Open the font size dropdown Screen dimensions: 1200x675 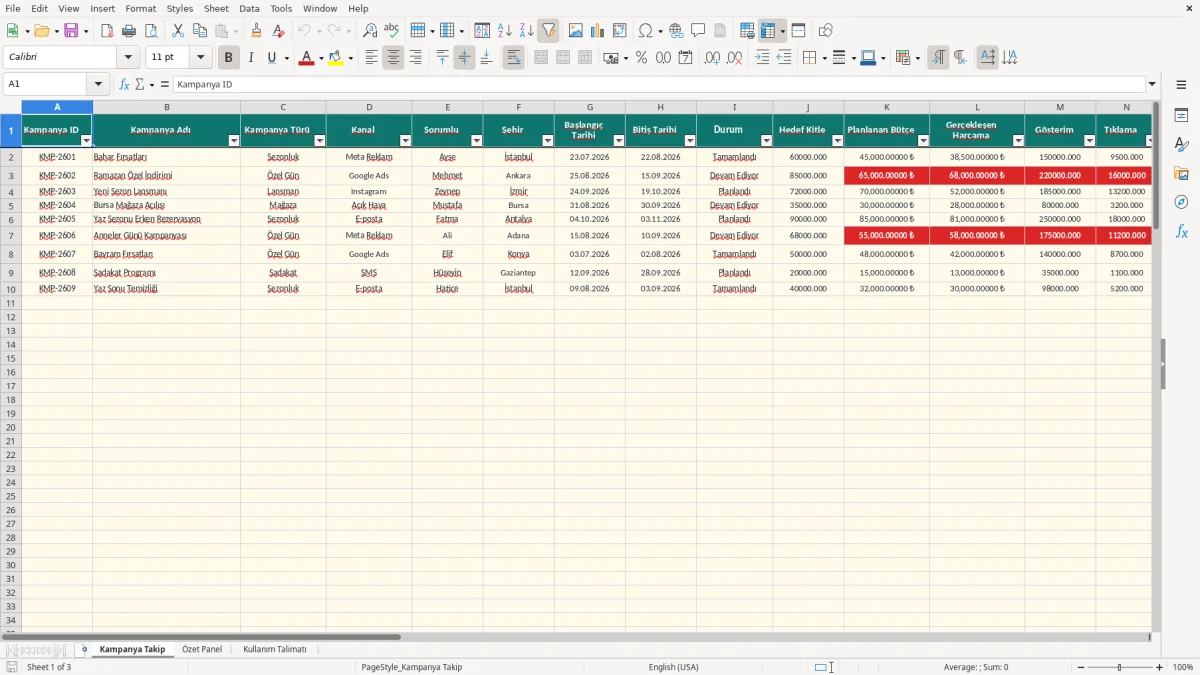coord(200,58)
